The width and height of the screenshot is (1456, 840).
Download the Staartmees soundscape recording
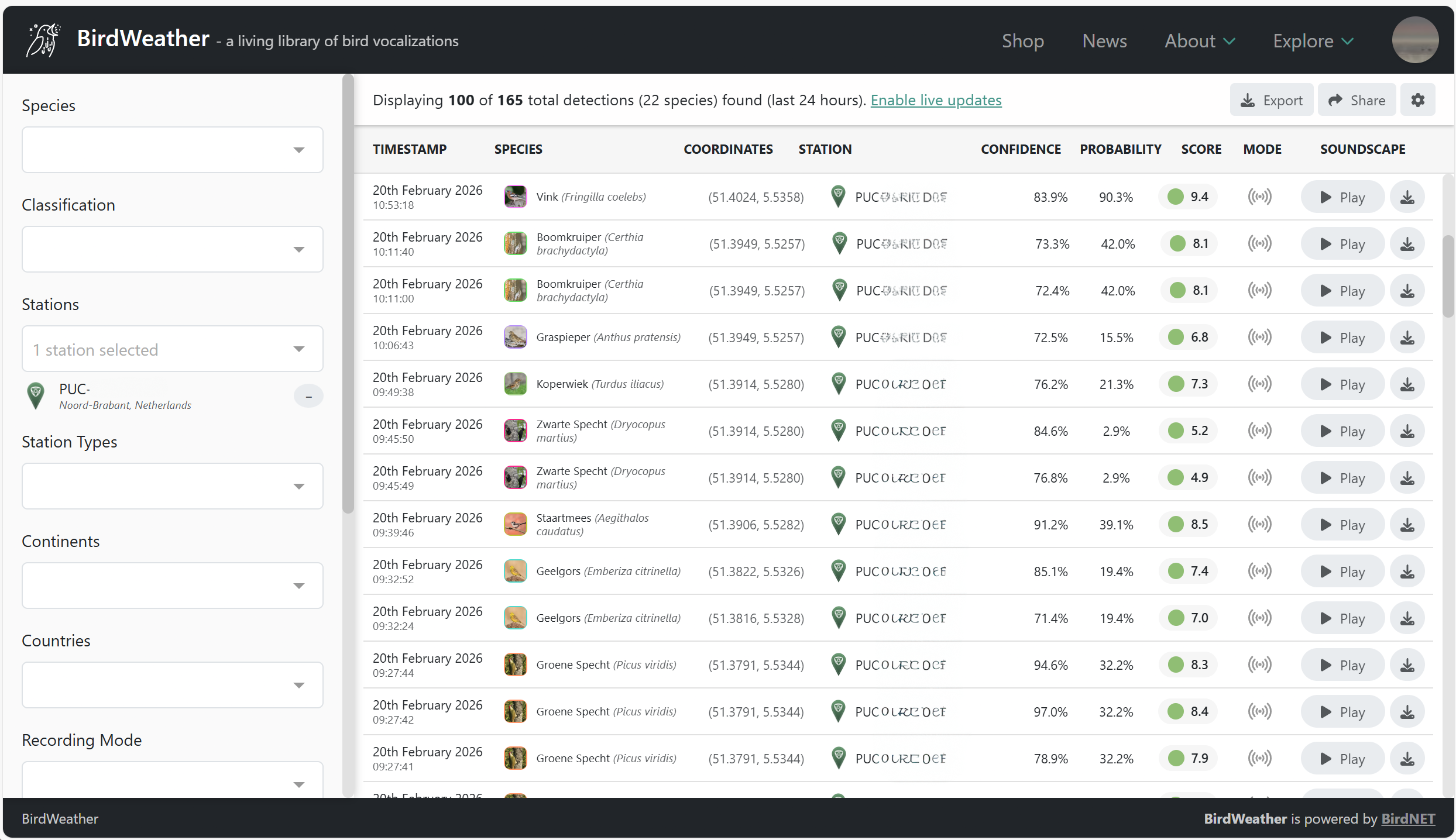click(1407, 525)
